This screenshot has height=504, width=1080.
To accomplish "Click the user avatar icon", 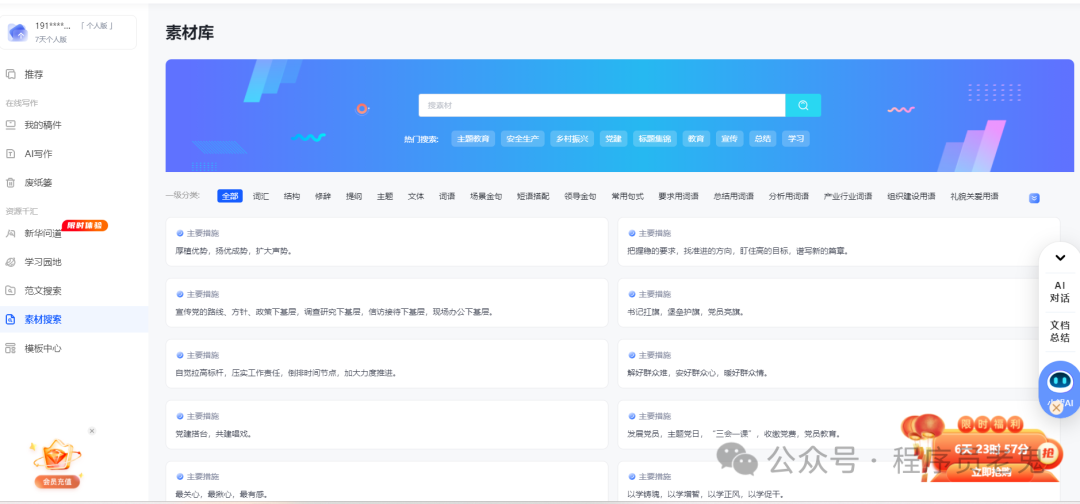I will [17, 32].
